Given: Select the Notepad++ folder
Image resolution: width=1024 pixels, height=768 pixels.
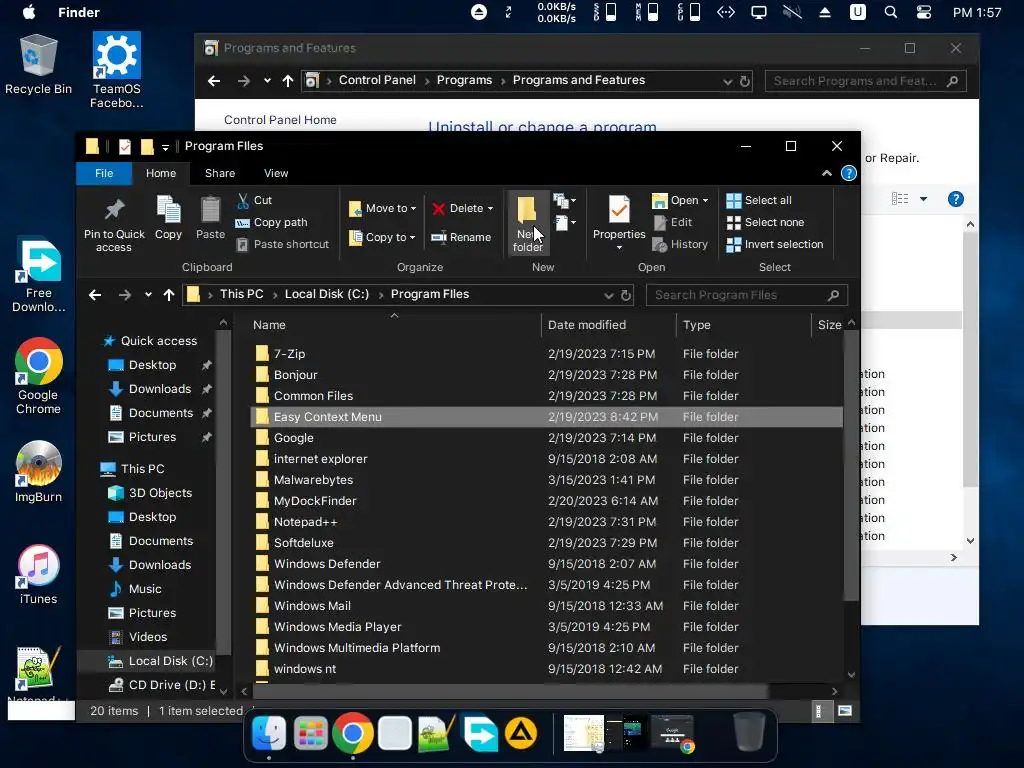Looking at the screenshot, I should click(546, 522).
